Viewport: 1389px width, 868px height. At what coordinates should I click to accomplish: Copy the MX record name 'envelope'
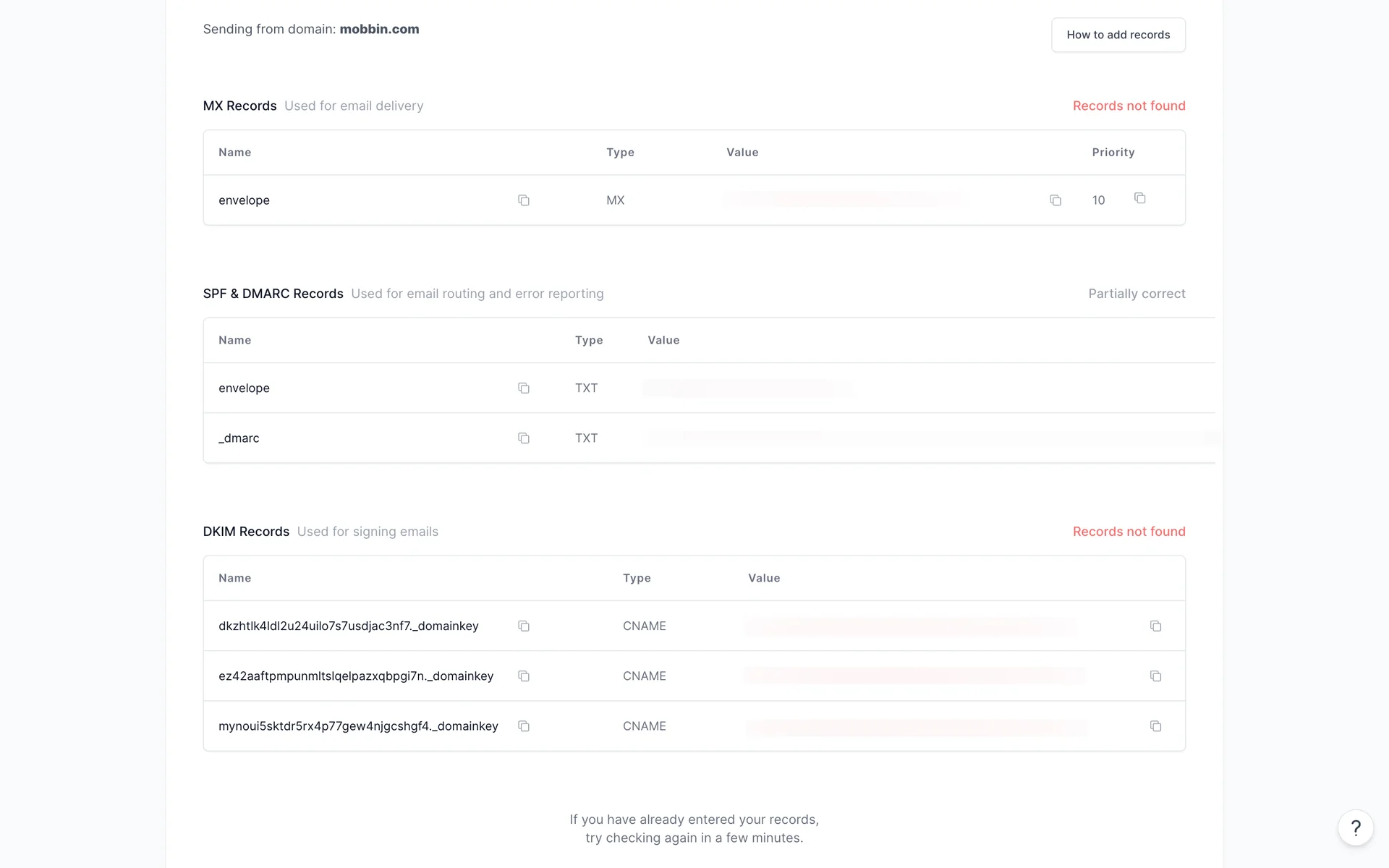coord(524,200)
